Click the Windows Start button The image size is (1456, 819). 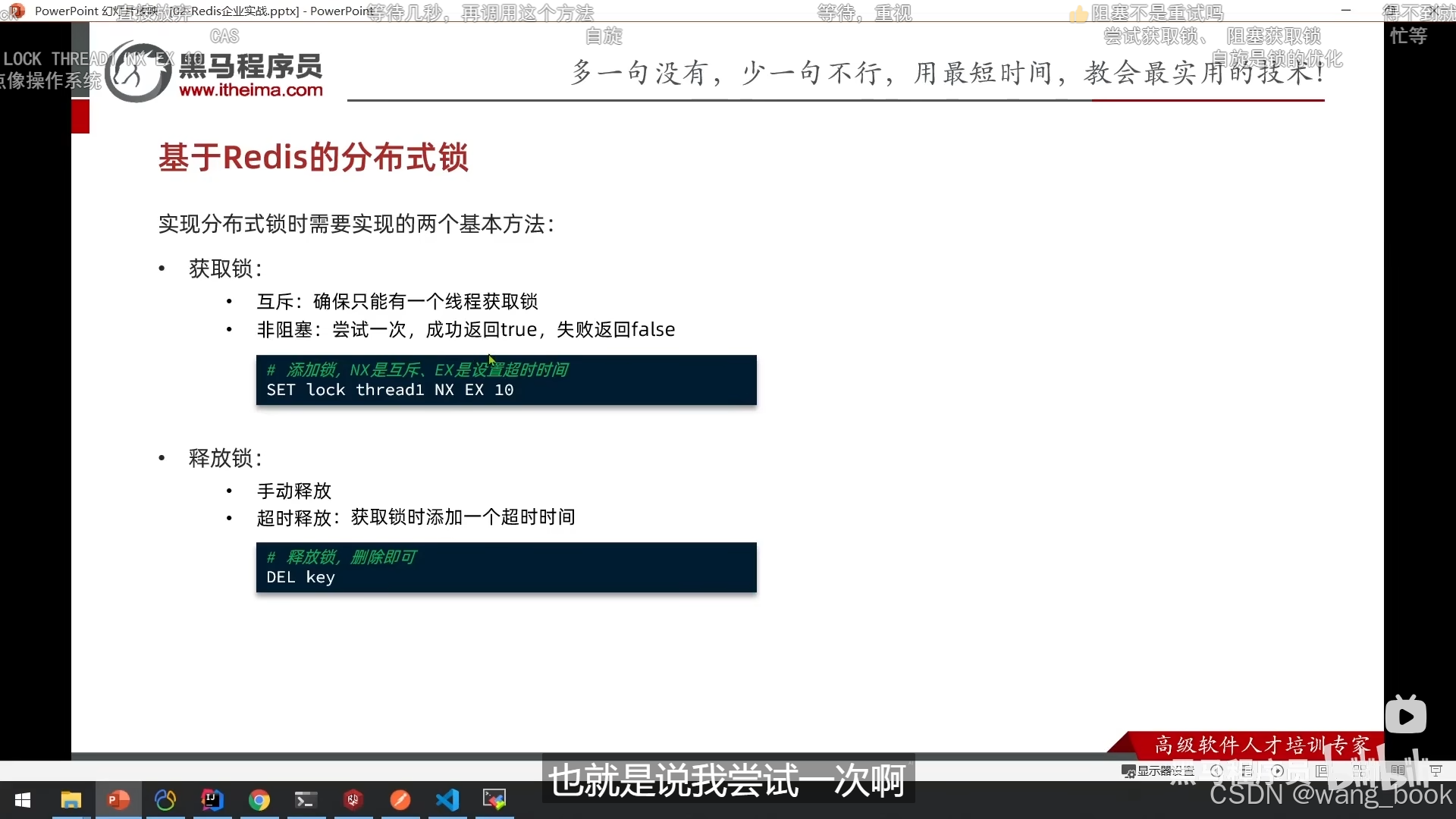[x=23, y=800]
